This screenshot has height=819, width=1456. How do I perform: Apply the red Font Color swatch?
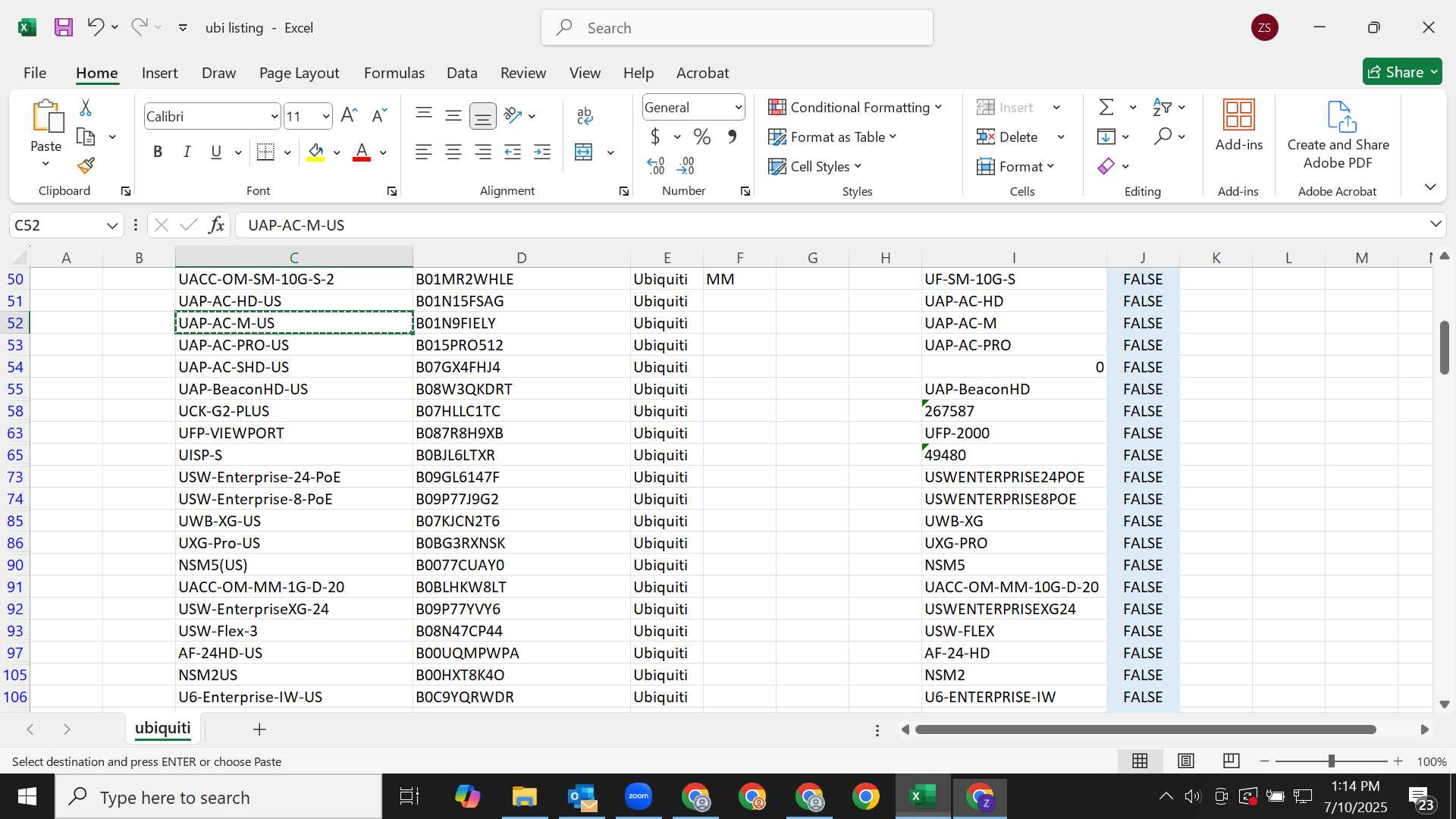tap(362, 152)
